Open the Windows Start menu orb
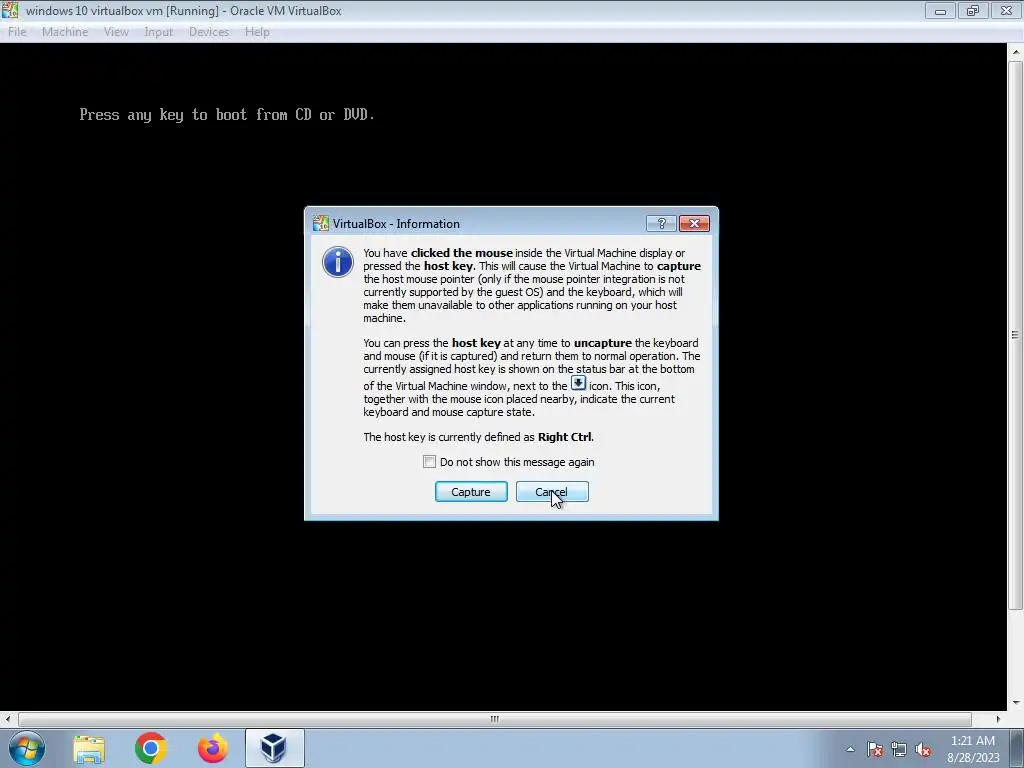Viewport: 1024px width, 768px height. (27, 748)
